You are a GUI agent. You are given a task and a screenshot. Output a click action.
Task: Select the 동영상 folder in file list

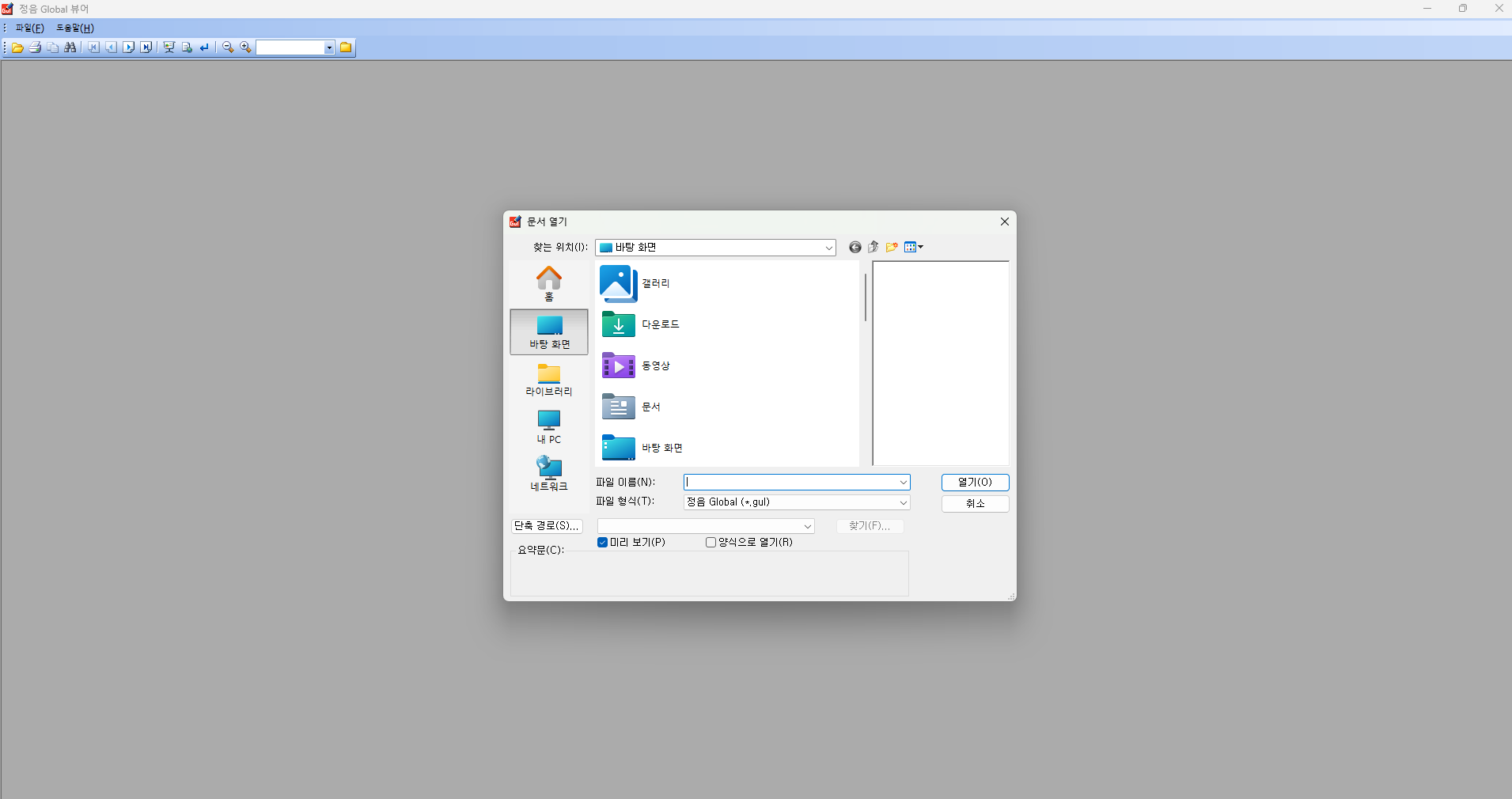(635, 365)
